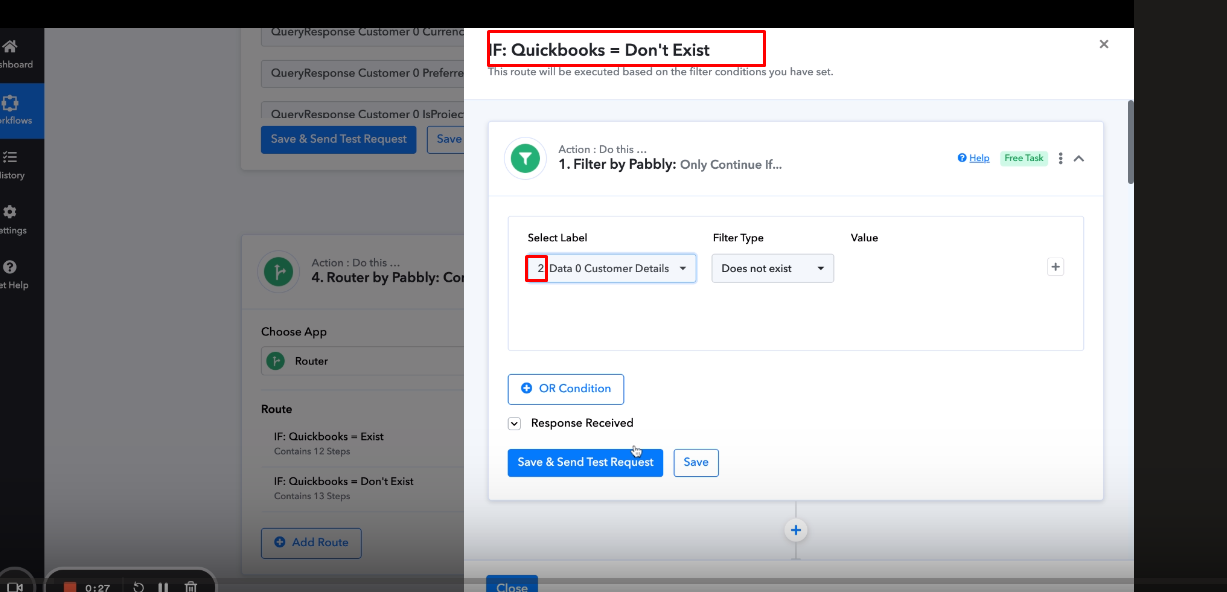
Task: Click the route title IF: Quickbooks = Don't Exist
Action: coord(599,49)
